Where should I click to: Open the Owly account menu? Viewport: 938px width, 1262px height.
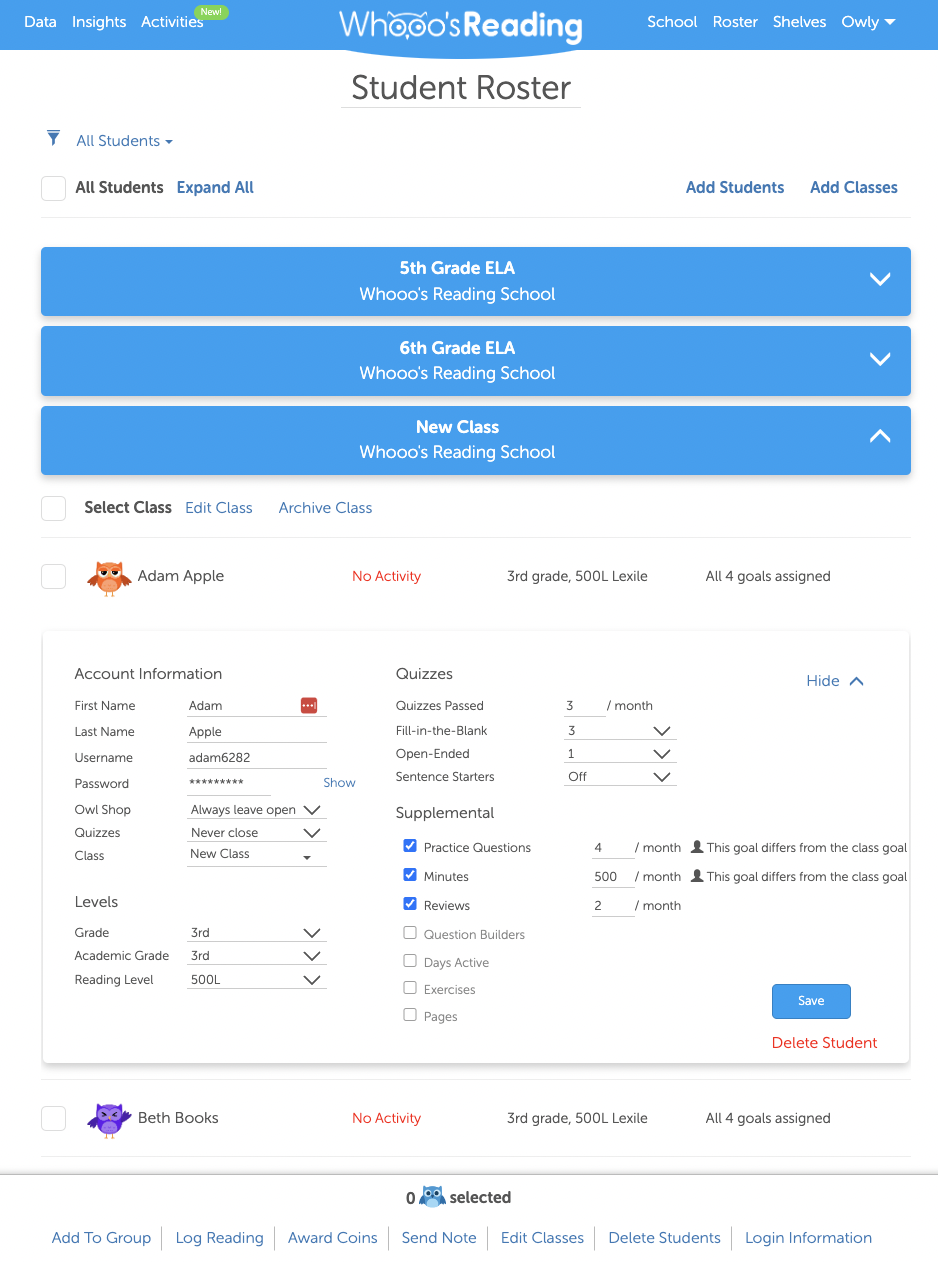click(868, 21)
